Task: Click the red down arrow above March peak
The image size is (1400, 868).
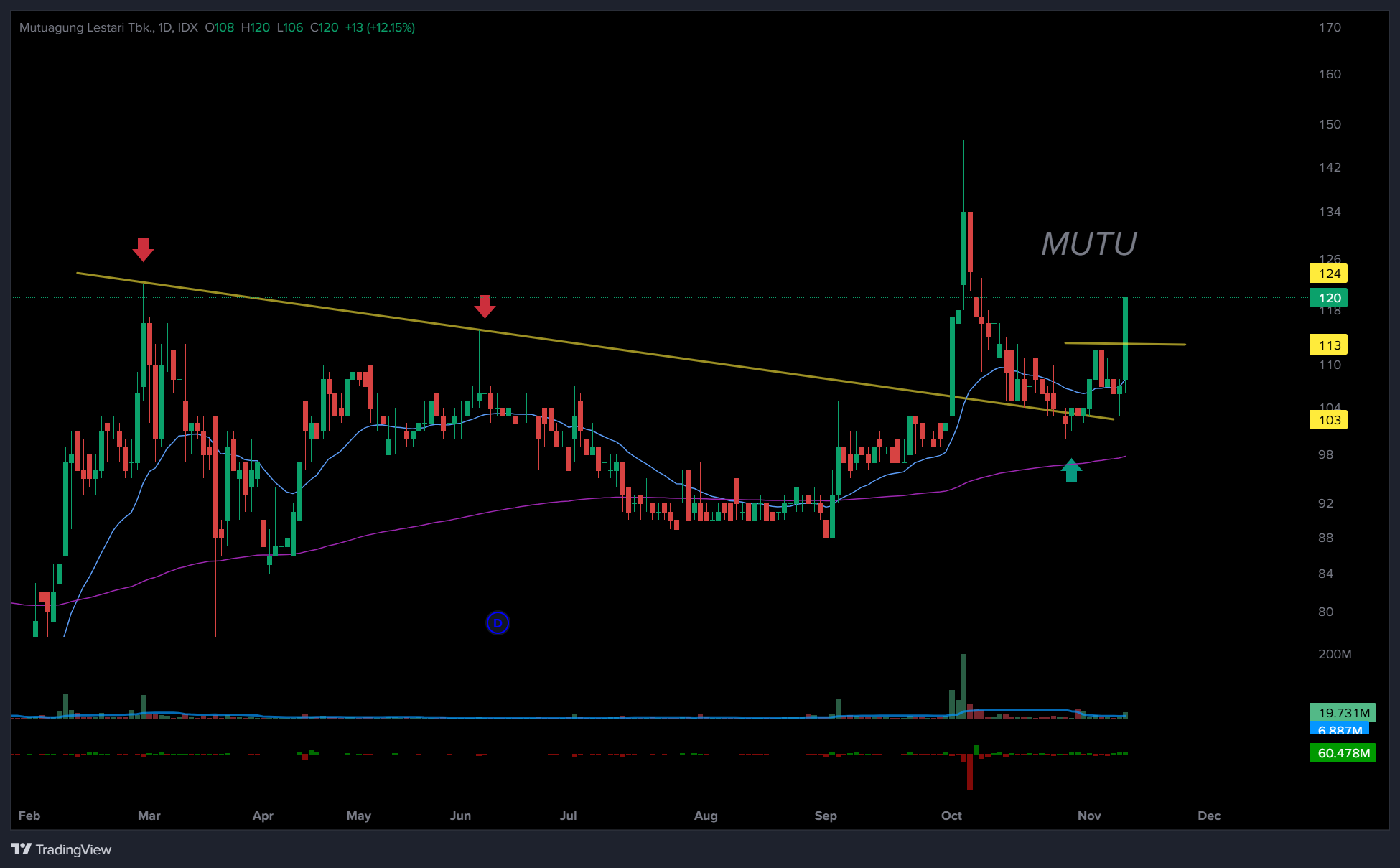Action: (143, 249)
